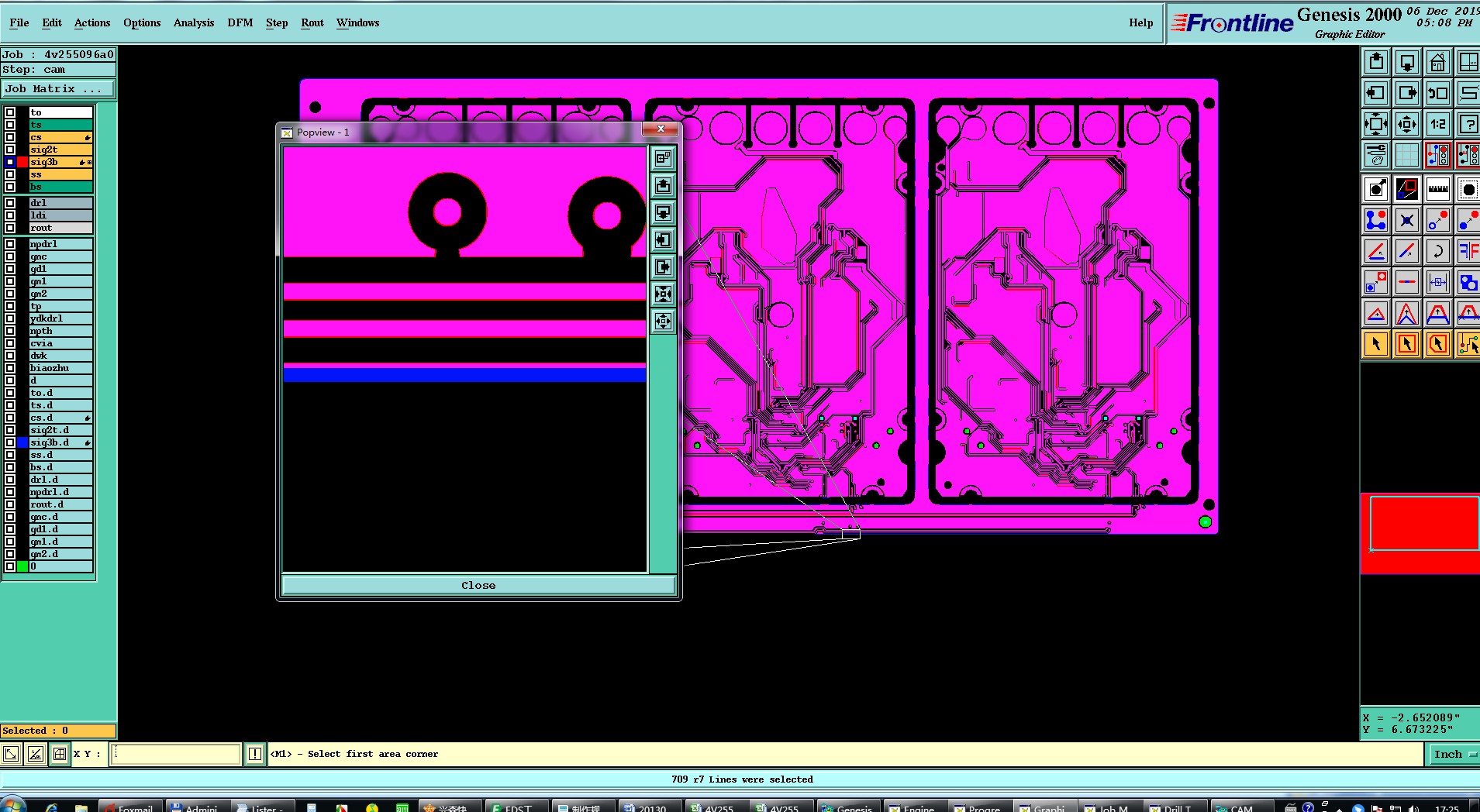Select the single arrow selection tool
The image size is (1480, 812).
point(1376,344)
